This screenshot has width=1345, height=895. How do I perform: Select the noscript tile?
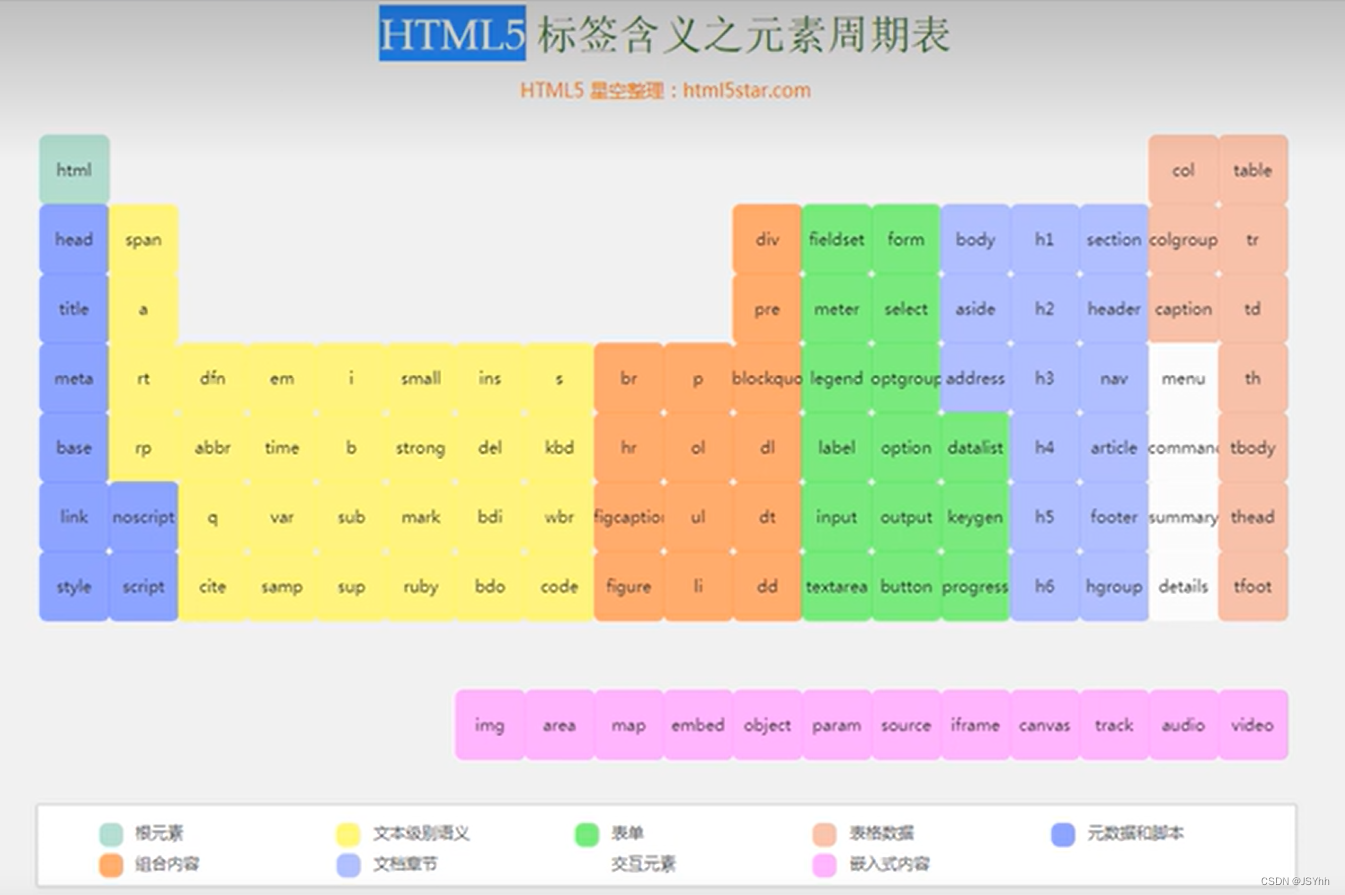143,517
